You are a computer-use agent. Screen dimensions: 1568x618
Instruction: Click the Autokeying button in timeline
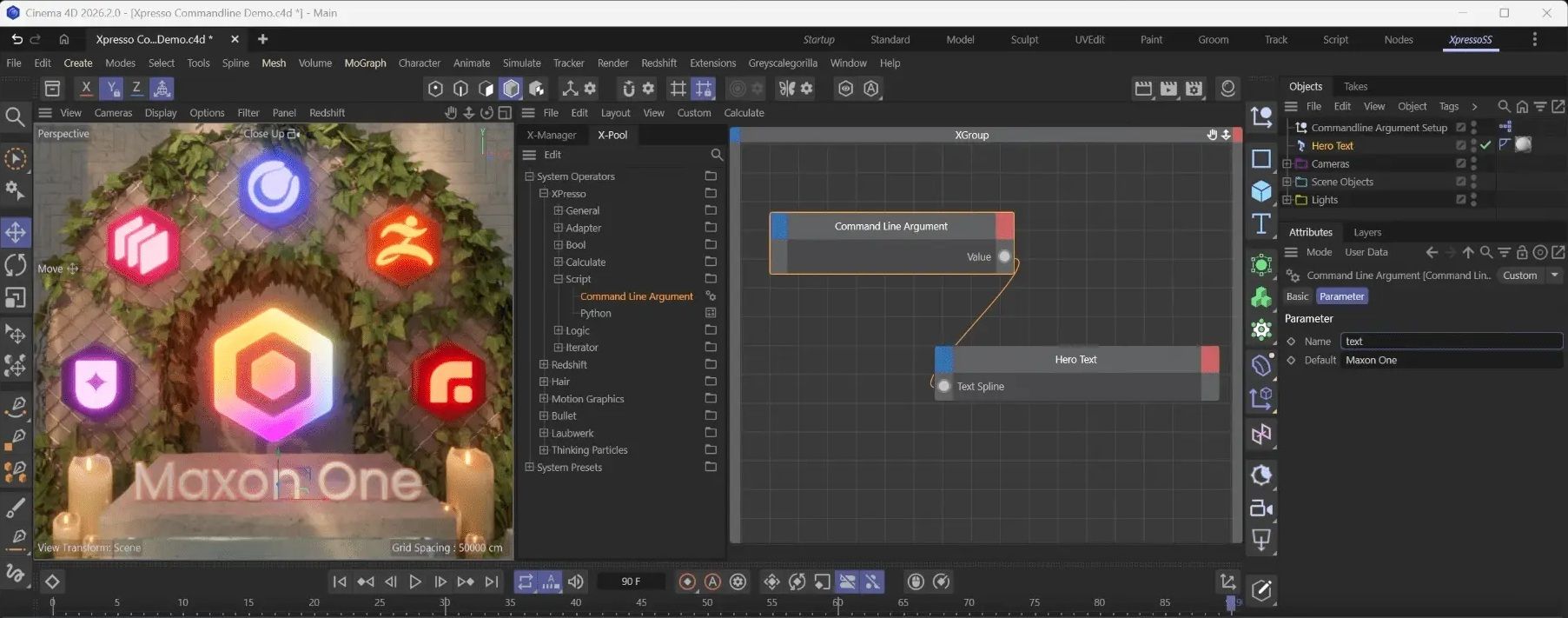pos(712,581)
